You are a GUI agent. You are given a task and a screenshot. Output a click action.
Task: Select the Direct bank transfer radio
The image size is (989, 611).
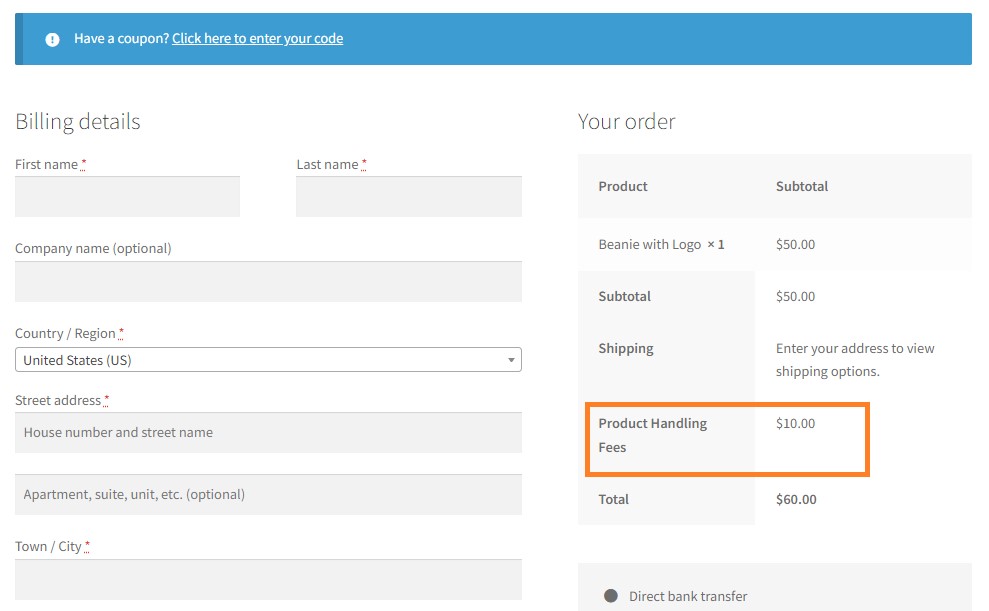[611, 596]
